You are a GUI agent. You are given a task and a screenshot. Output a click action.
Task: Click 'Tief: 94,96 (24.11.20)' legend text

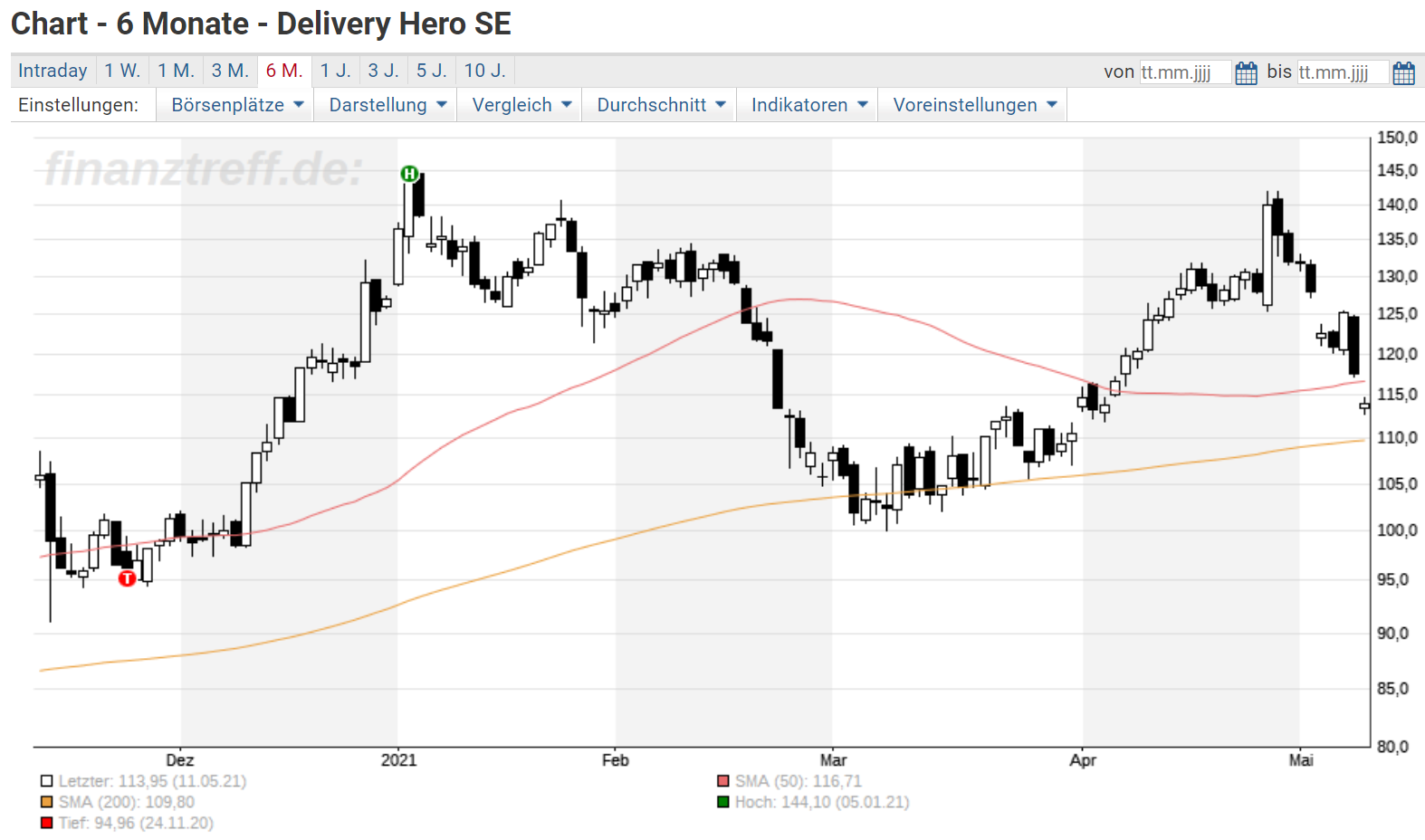(136, 823)
